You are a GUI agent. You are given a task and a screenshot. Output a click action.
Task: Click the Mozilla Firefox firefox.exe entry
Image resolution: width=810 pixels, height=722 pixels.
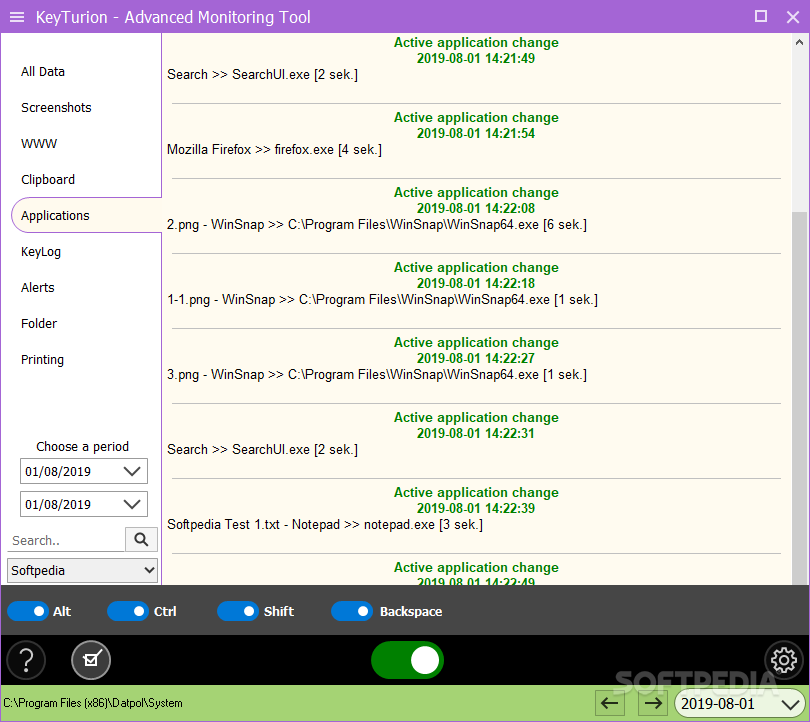(274, 150)
